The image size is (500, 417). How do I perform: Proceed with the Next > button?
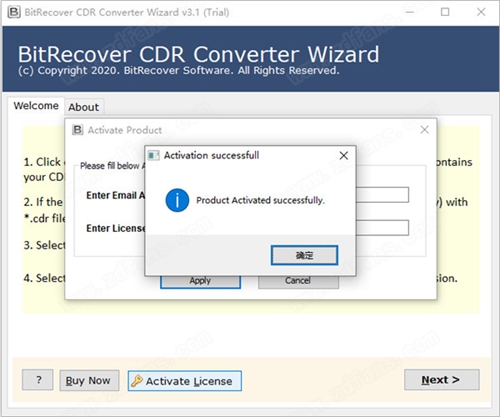pos(442,380)
